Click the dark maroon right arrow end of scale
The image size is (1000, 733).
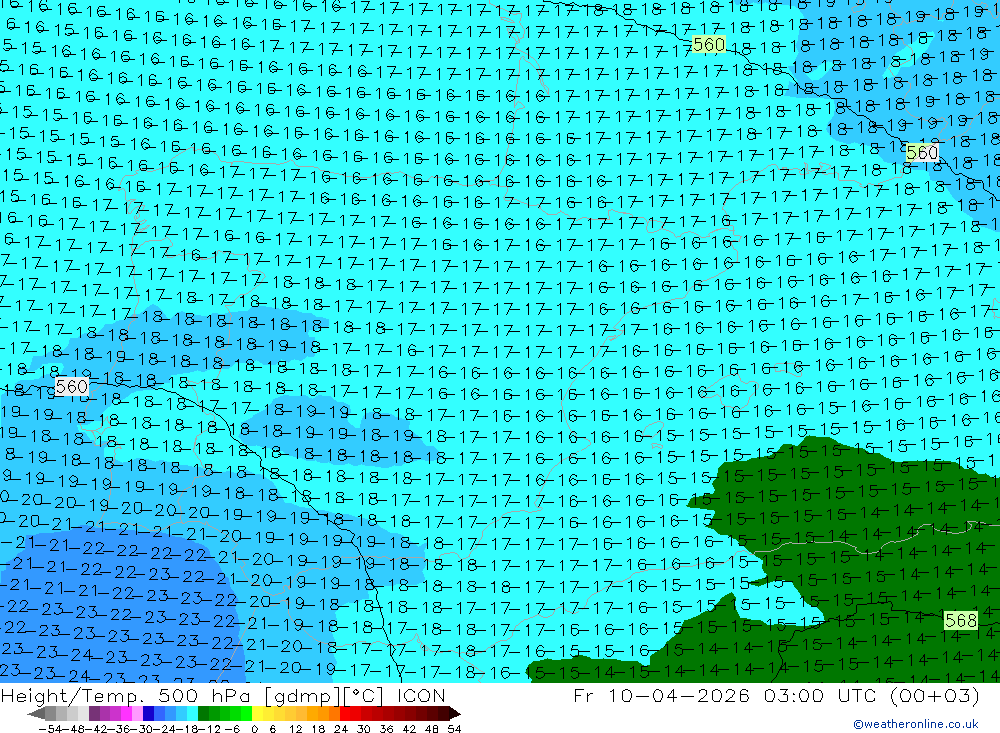pyautogui.click(x=454, y=713)
